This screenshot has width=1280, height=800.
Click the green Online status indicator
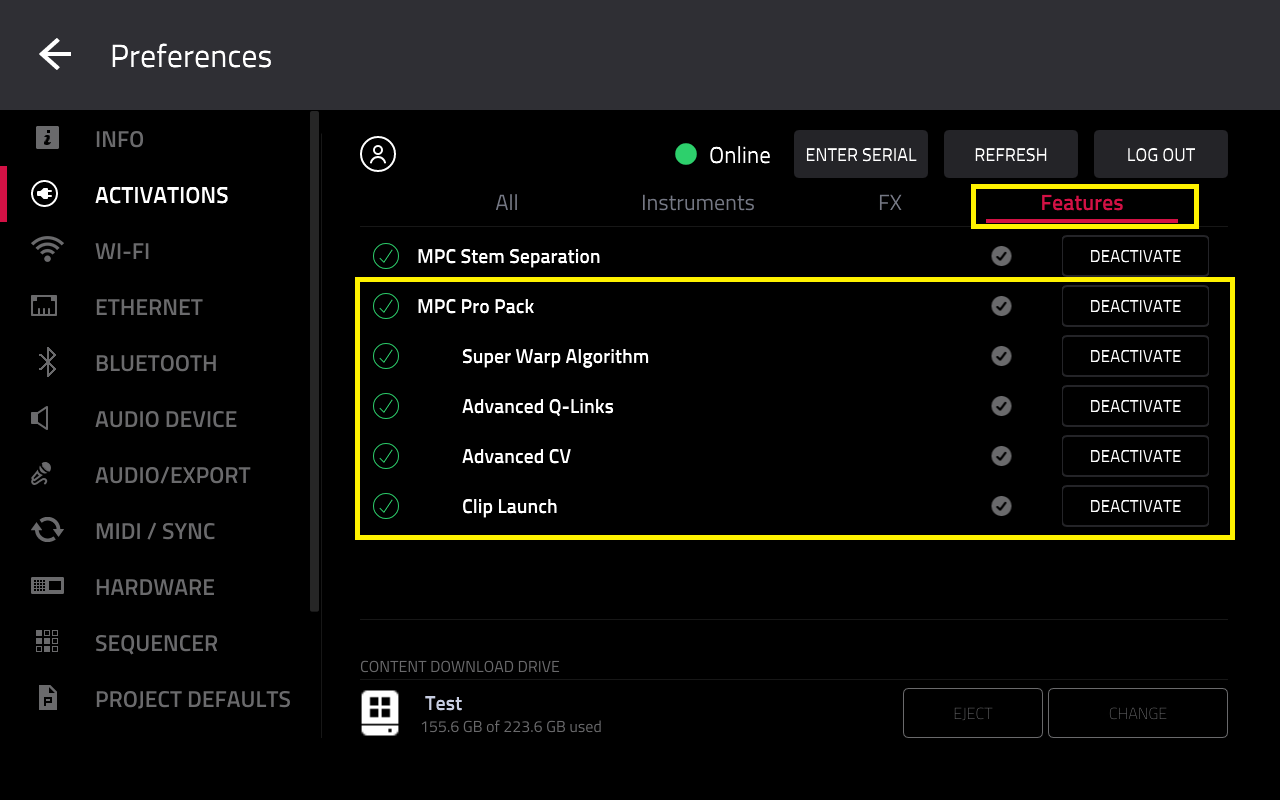click(x=686, y=154)
